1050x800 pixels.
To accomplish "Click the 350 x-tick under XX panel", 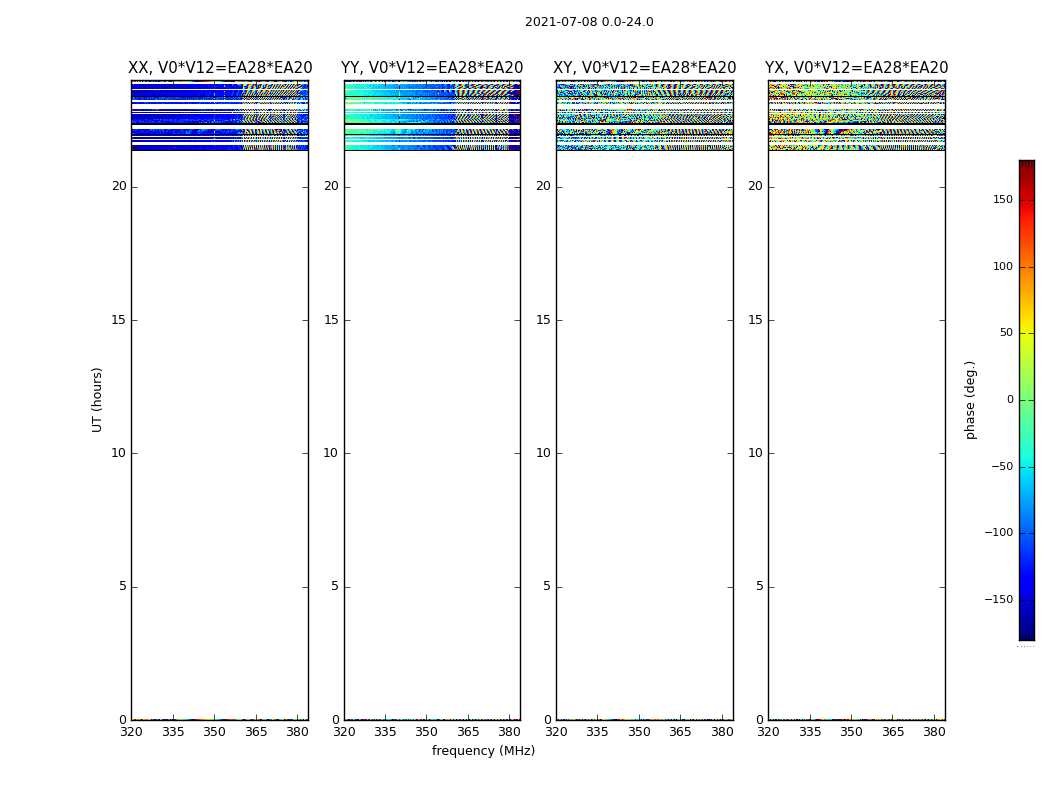I will [x=214, y=732].
